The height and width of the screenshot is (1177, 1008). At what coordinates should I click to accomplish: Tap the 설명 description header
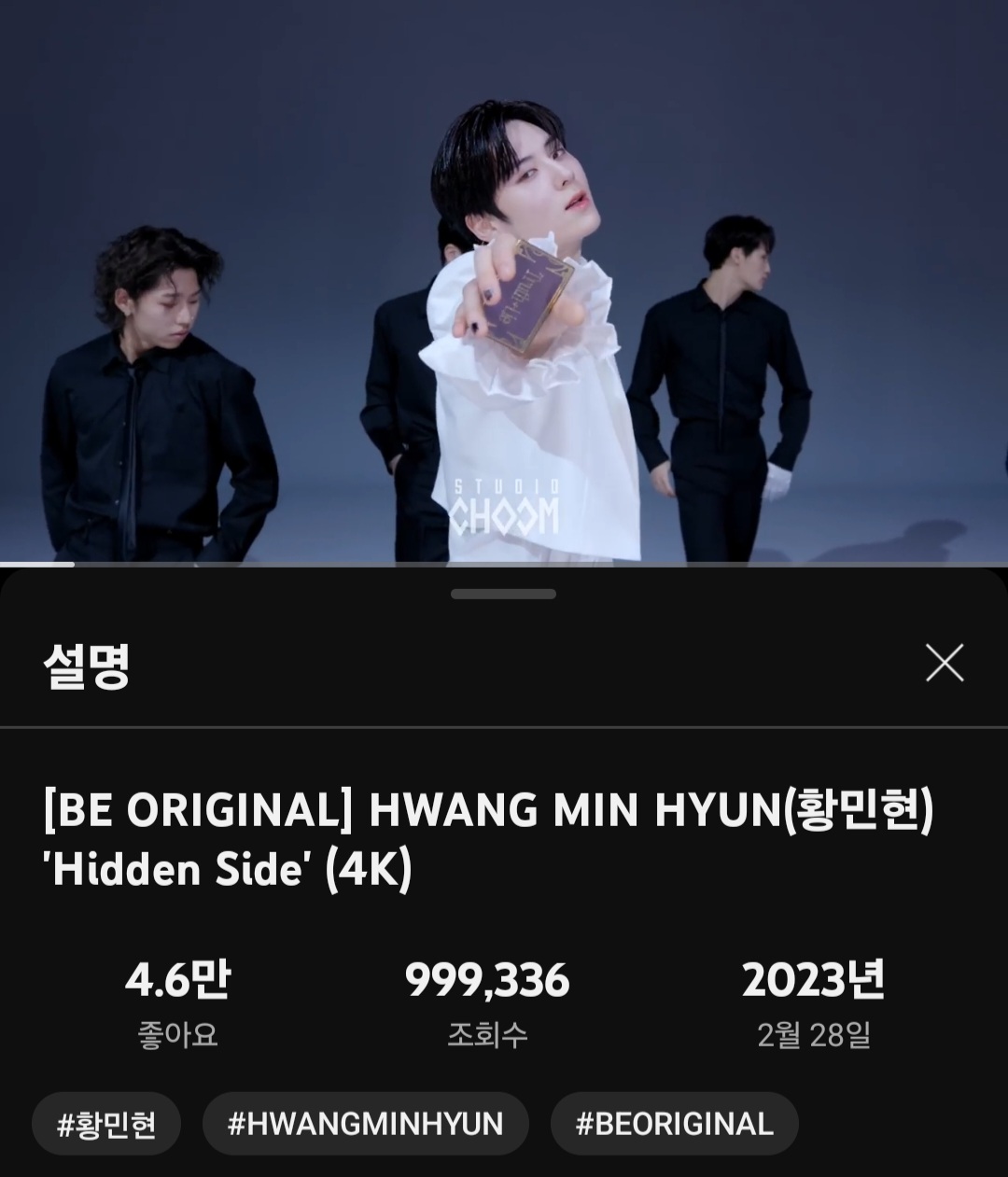pos(86,666)
